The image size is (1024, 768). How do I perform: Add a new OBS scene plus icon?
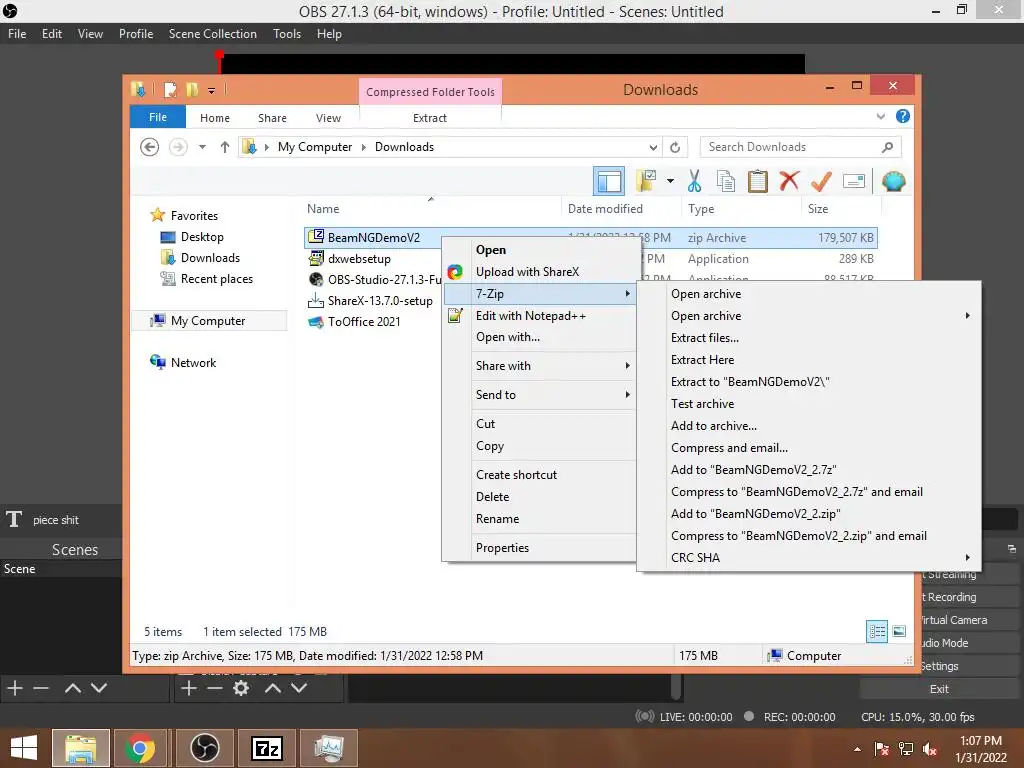pos(15,688)
